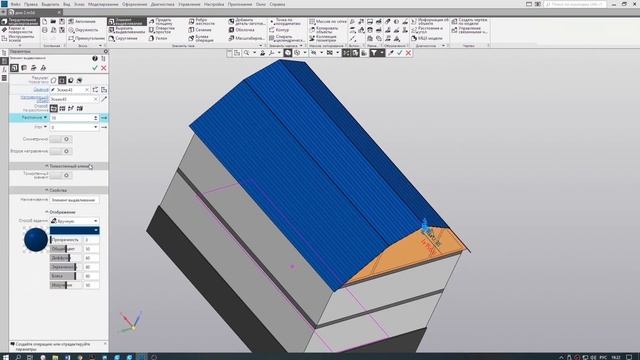Image resolution: width=640 pixels, height=360 pixels.
Task: Toggle the Тонкостенный элемент switch
Action: (60, 175)
